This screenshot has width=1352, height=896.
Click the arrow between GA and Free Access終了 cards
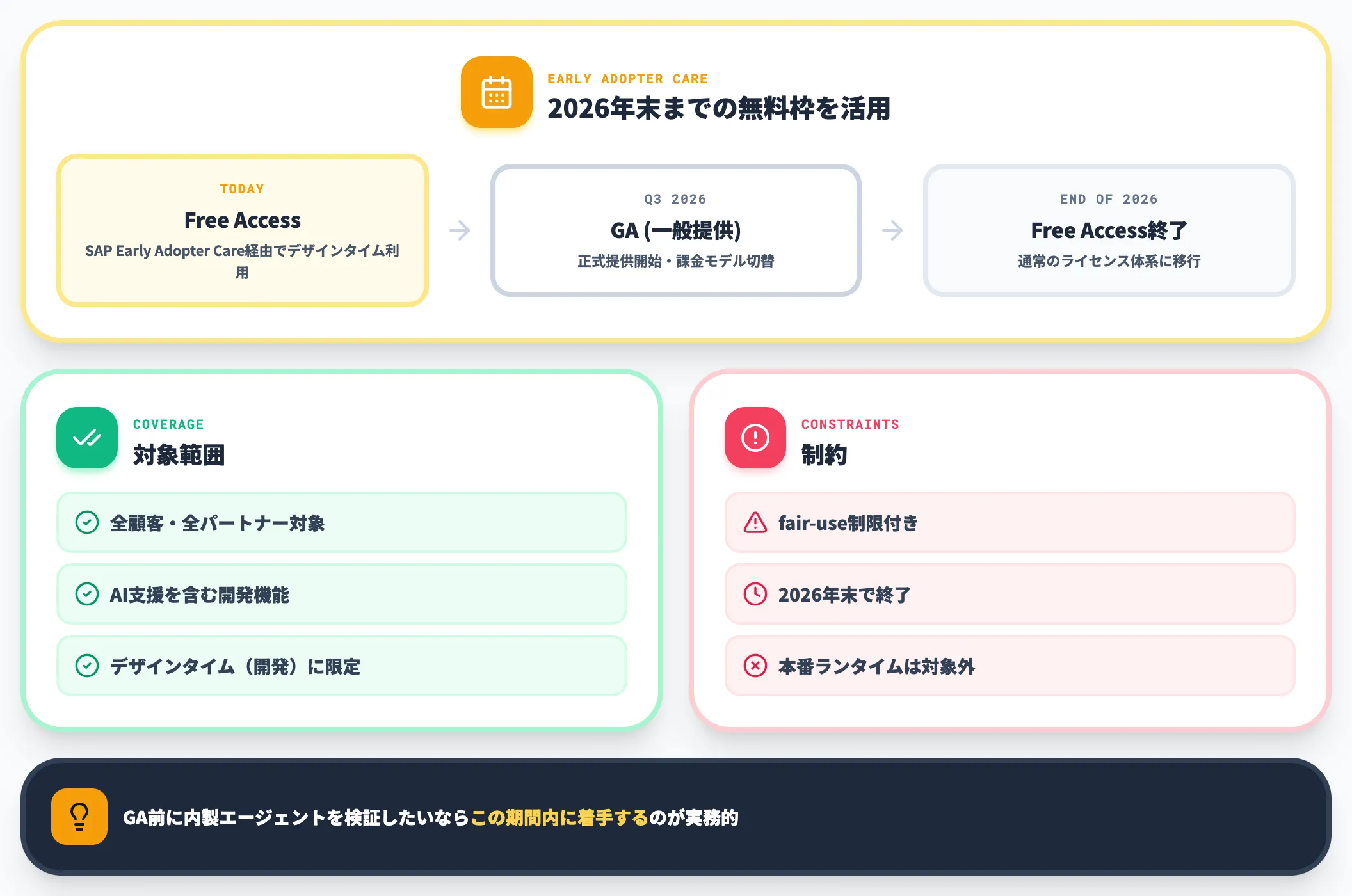[892, 230]
